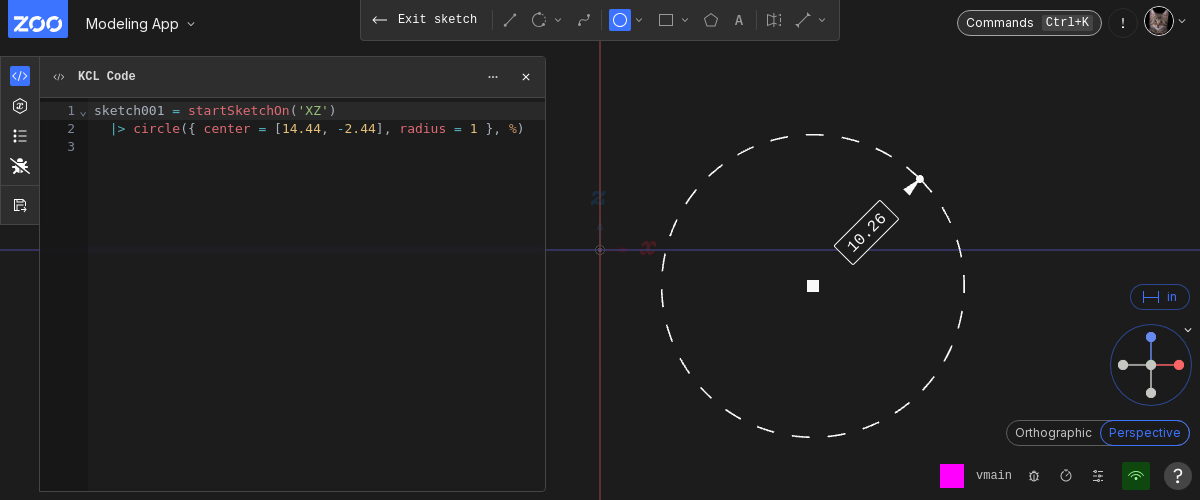This screenshot has height=500, width=1200.
Task: Toggle the KCL Code pane in the sidebar
Action: (20, 76)
